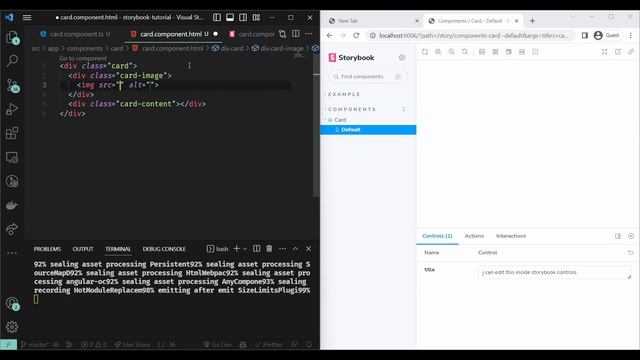Click the 'components' breadcrumb segment
This screenshot has height=360, width=640.
tap(84, 49)
